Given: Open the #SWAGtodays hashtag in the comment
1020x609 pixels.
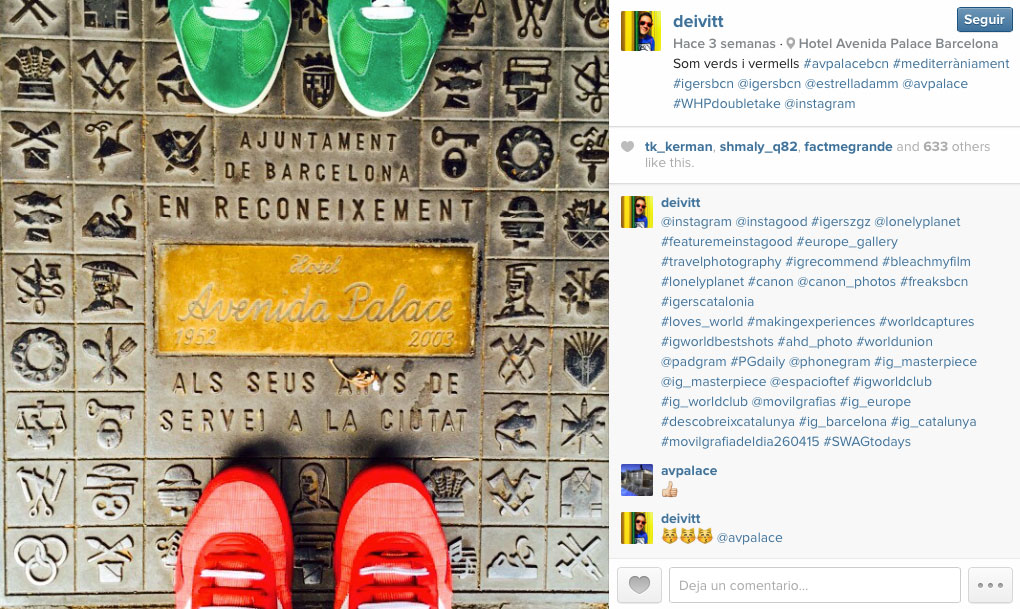Looking at the screenshot, I should click(x=866, y=441).
